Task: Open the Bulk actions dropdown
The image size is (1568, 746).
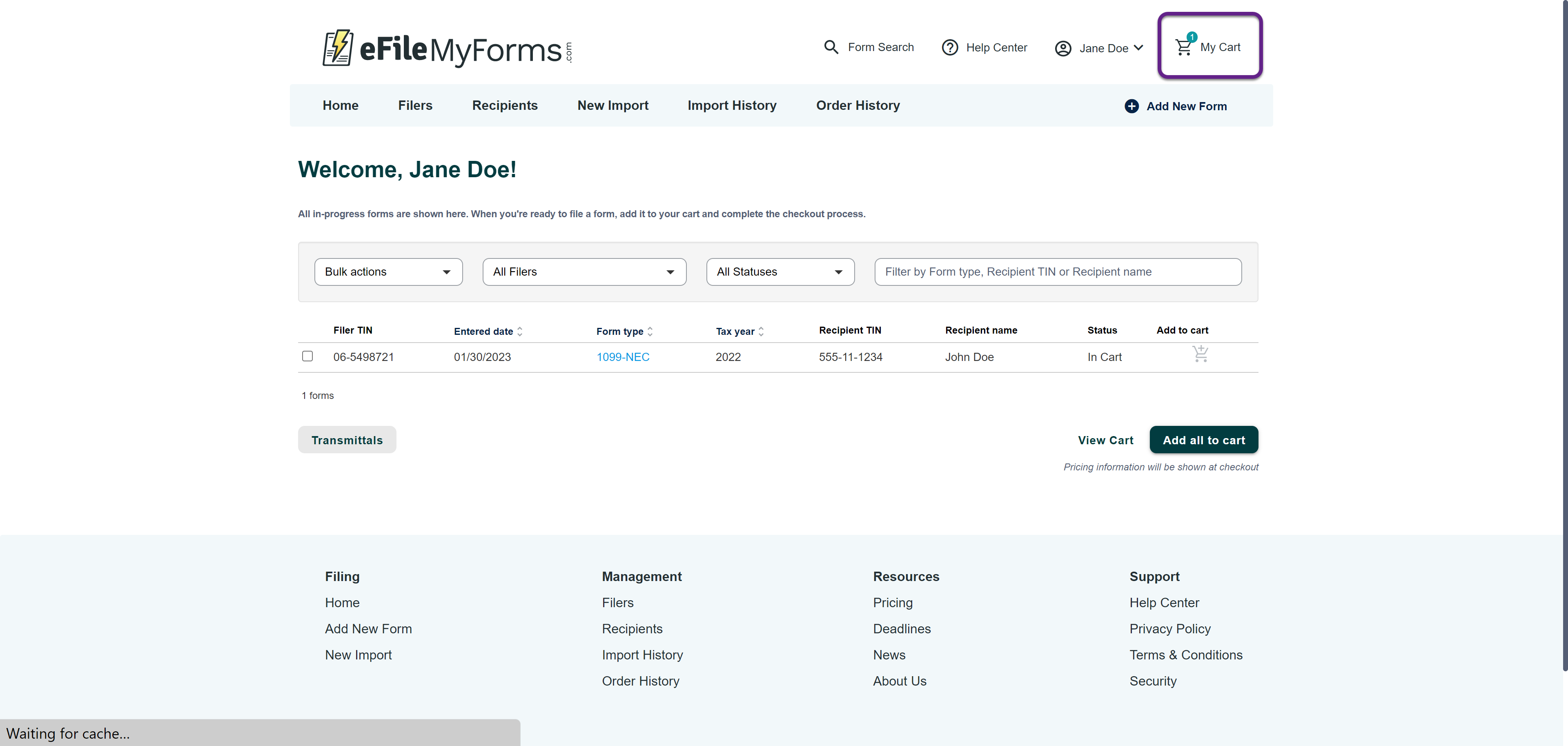Action: coord(388,272)
